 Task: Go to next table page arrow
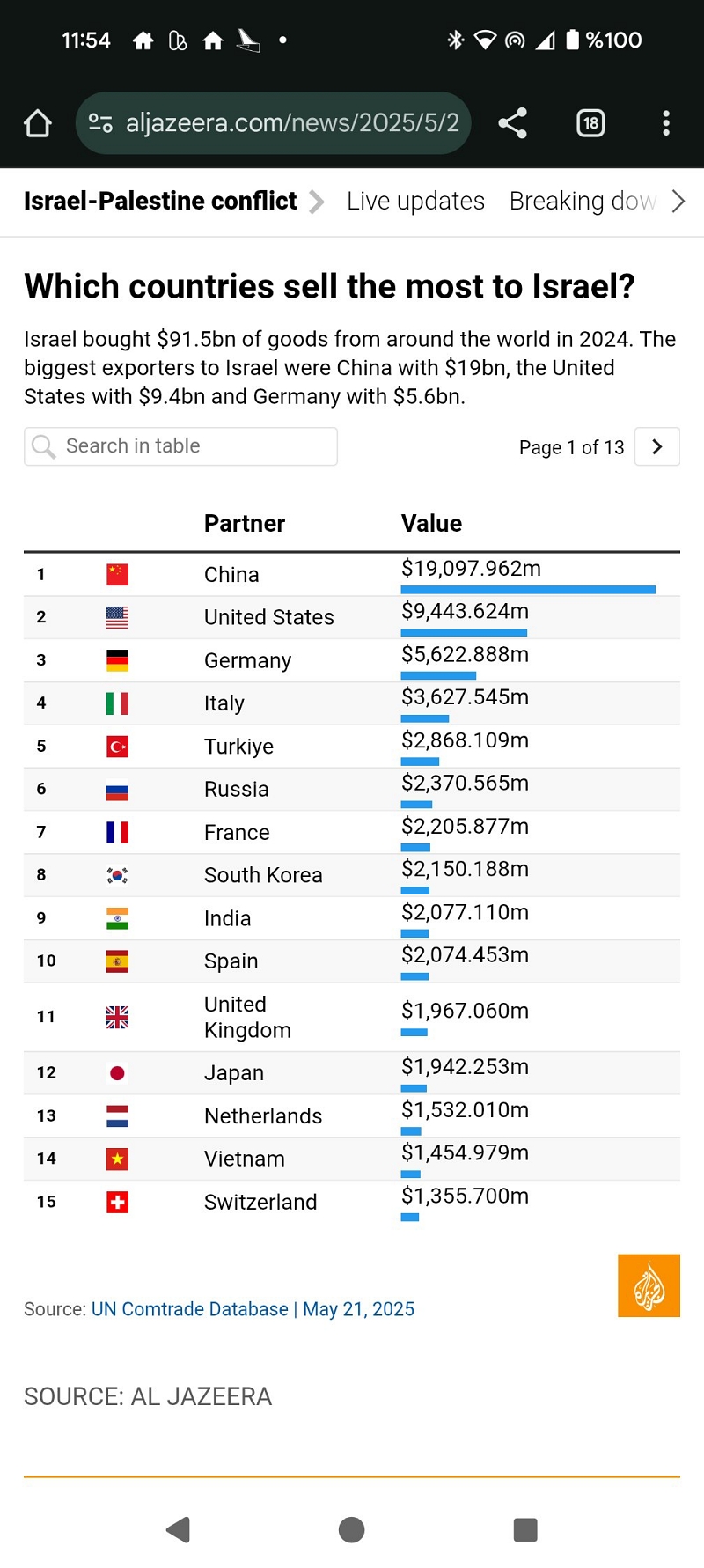click(656, 446)
